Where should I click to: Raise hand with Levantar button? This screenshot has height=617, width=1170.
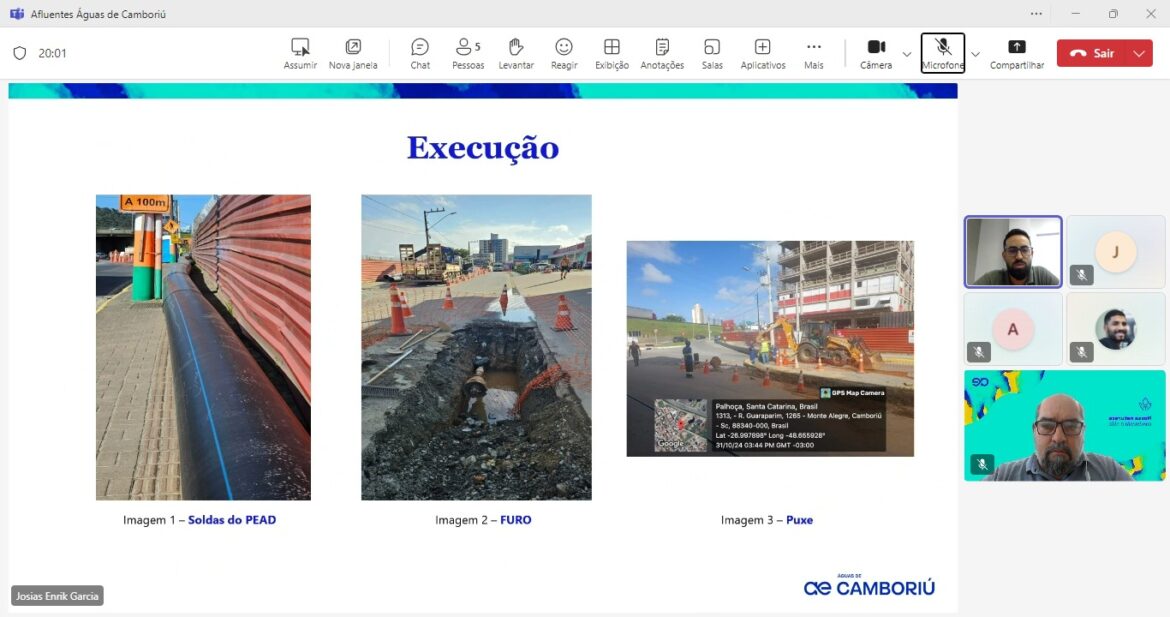coord(515,53)
